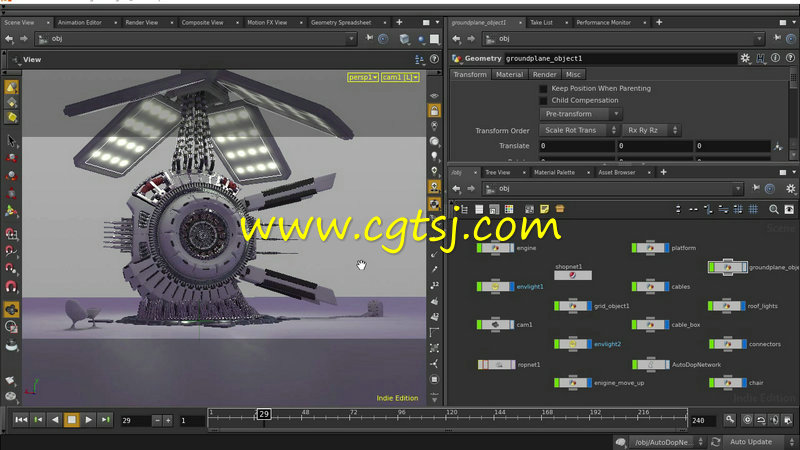The height and width of the screenshot is (450, 800).
Task: Click the frame 29 playhead marker
Action: [263, 414]
